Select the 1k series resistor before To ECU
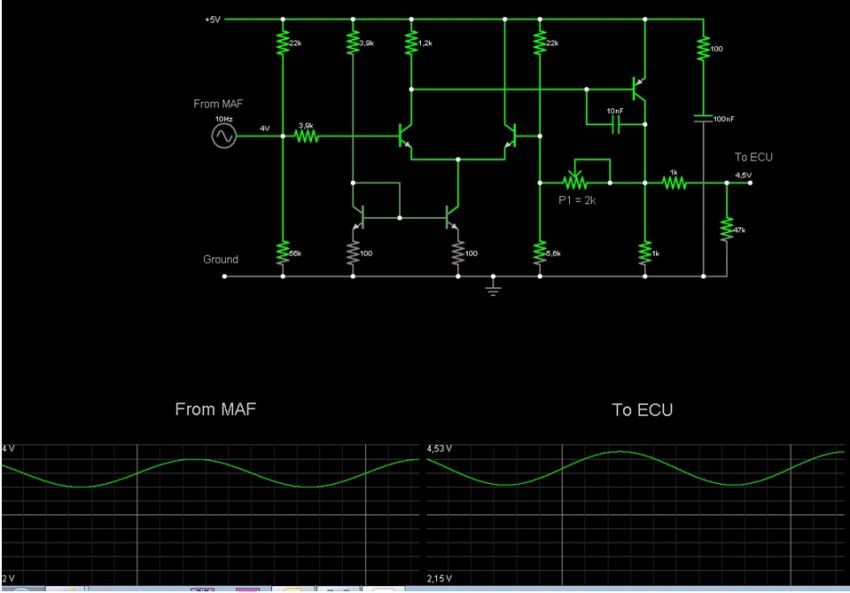Viewport: 850px width, 593px height. pyautogui.click(x=674, y=183)
